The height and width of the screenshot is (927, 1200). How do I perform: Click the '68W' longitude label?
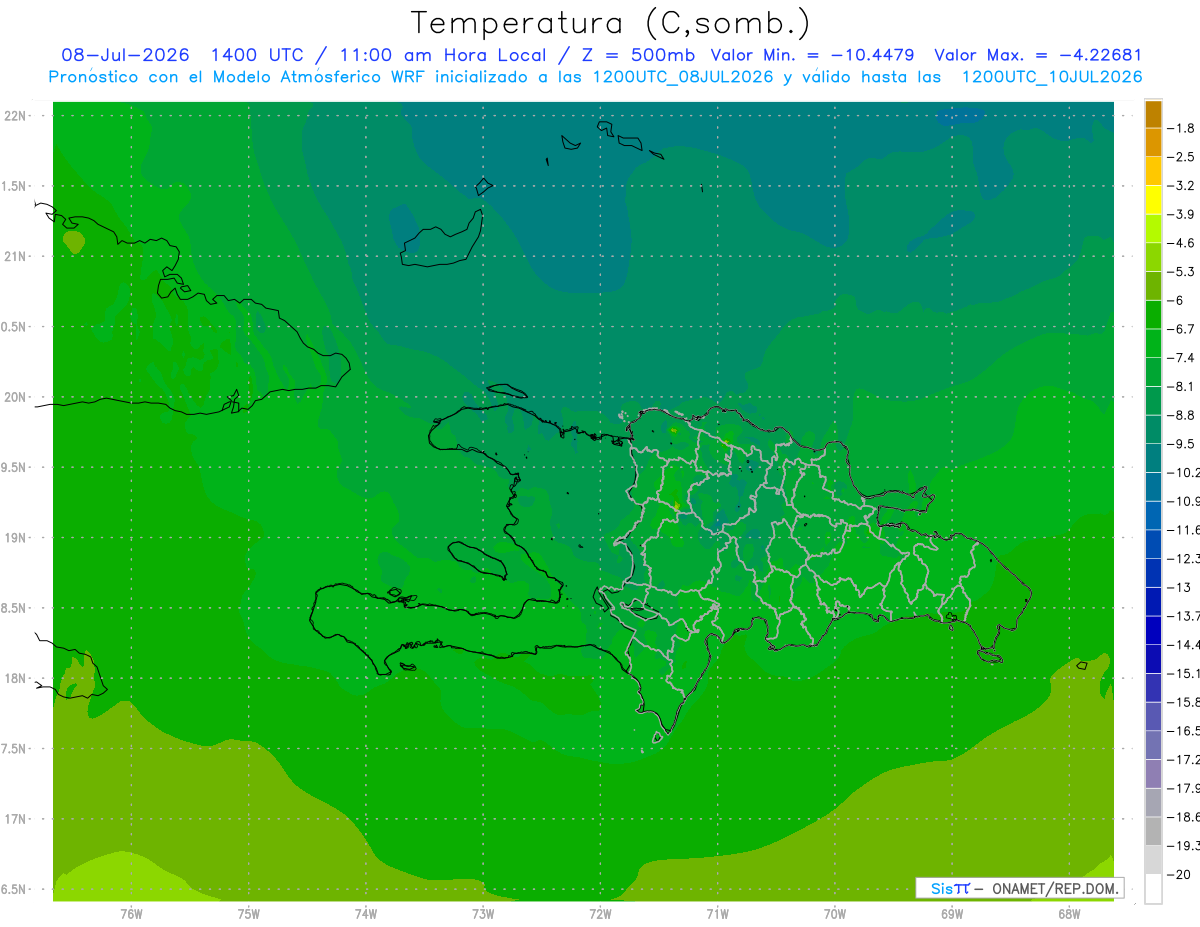tap(1069, 914)
